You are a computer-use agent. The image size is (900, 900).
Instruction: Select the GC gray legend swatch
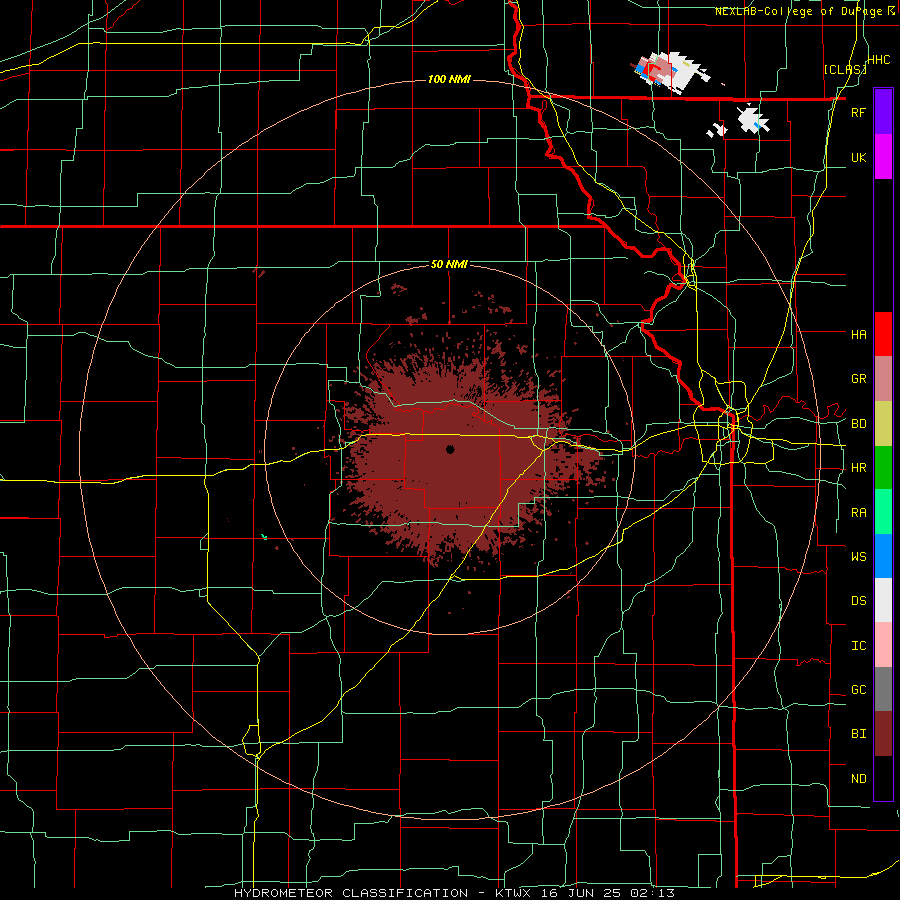883,689
